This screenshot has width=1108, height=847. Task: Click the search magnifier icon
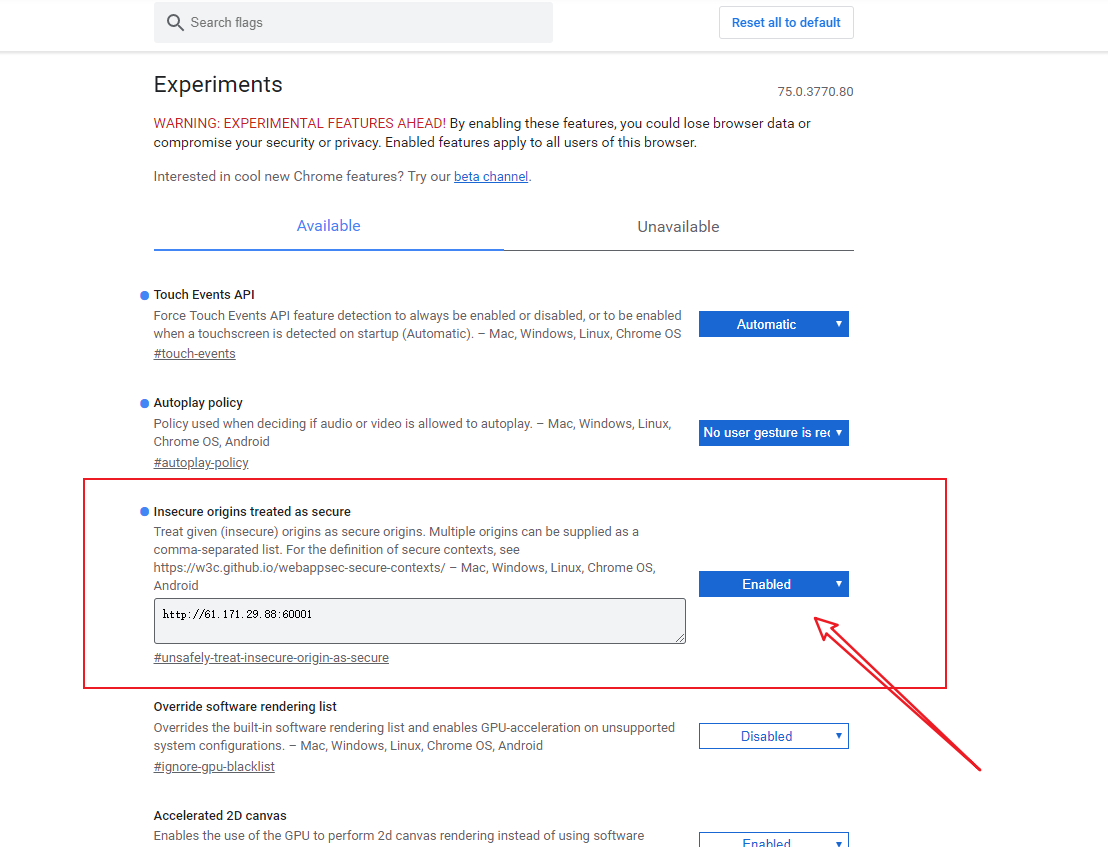click(174, 22)
